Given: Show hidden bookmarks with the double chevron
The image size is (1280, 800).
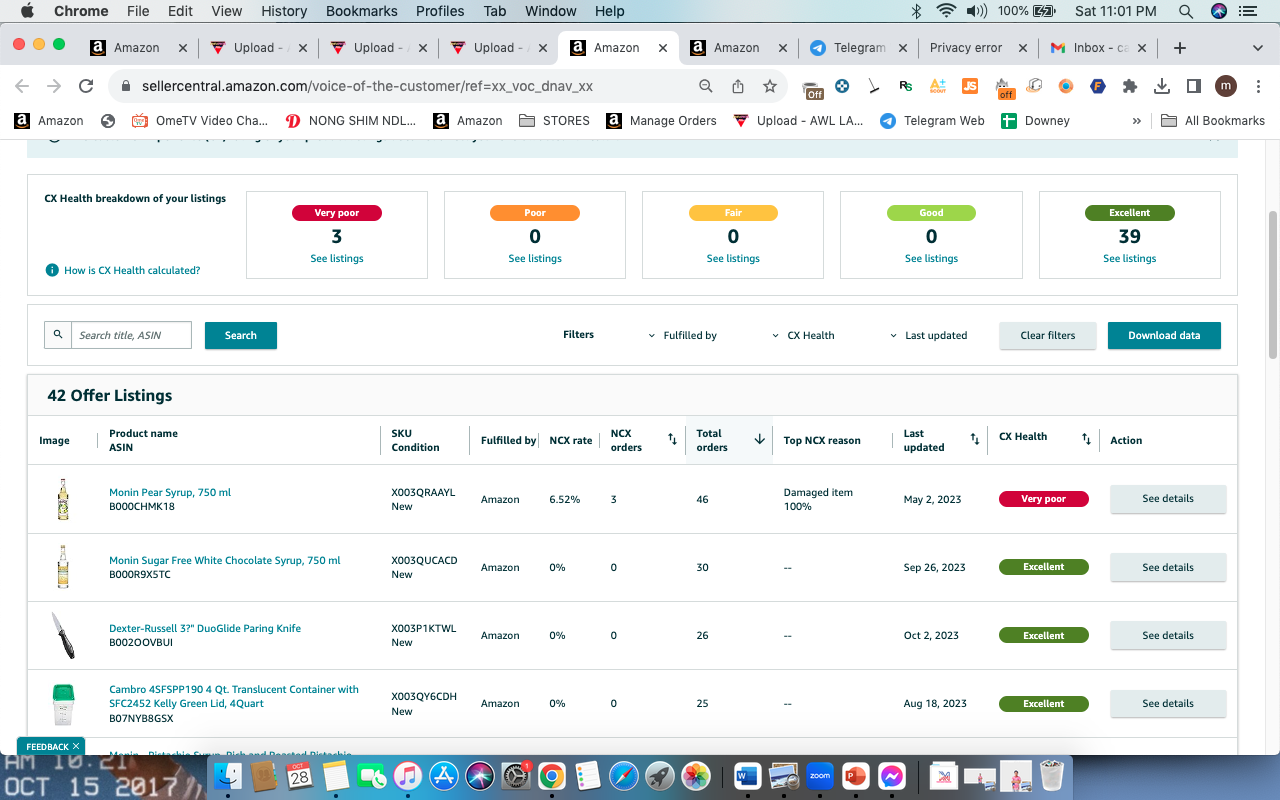Looking at the screenshot, I should (x=1136, y=121).
